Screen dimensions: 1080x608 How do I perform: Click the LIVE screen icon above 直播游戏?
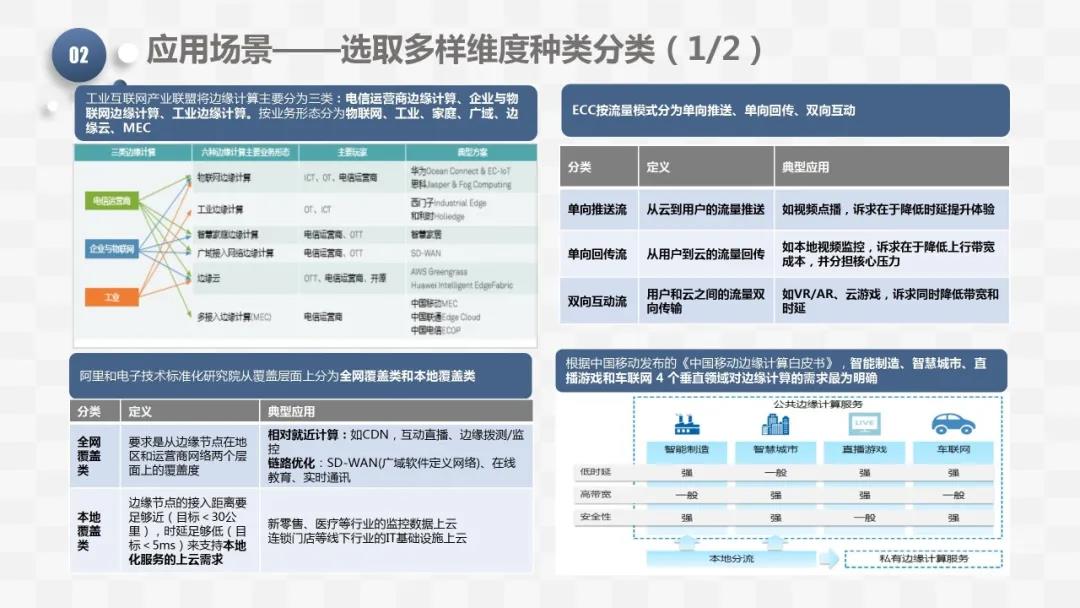(863, 424)
